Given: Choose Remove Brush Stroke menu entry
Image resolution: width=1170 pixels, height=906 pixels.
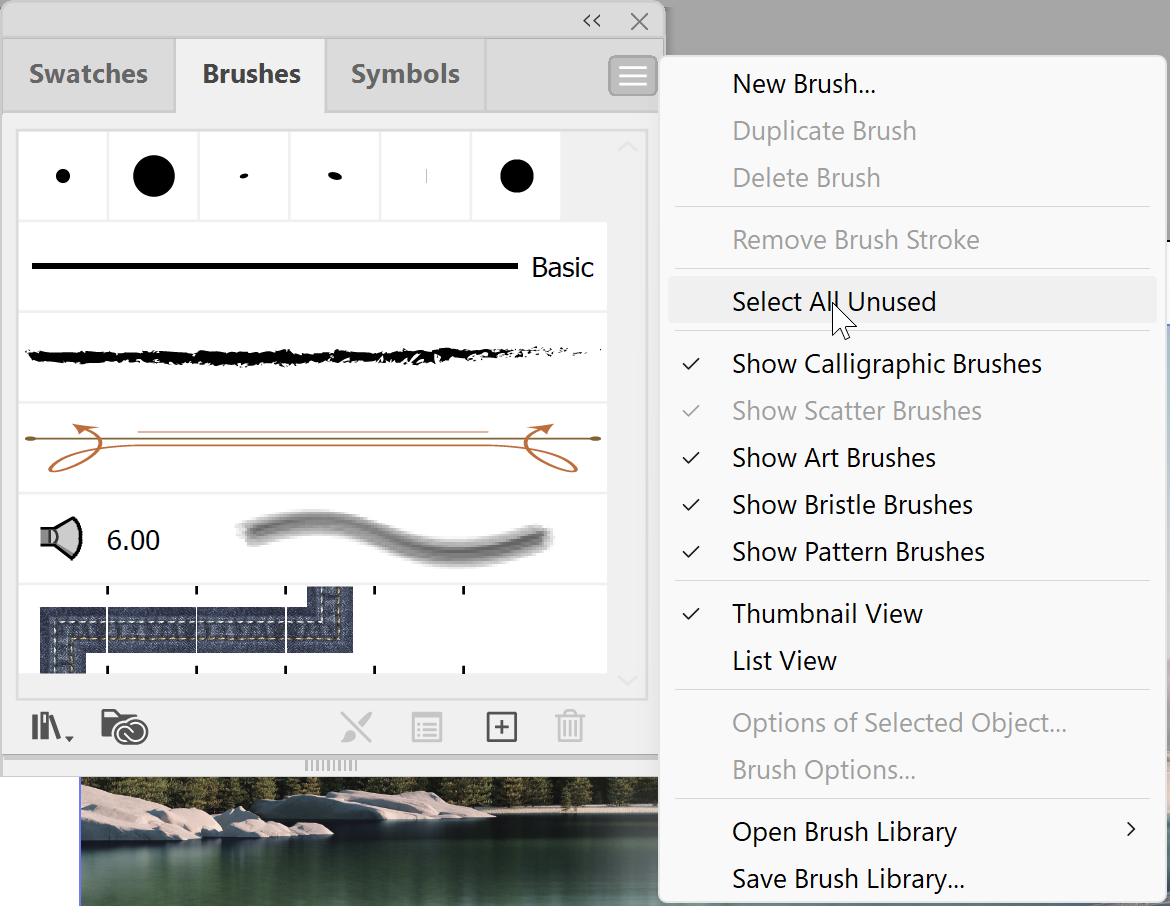Looking at the screenshot, I should 912,240.
